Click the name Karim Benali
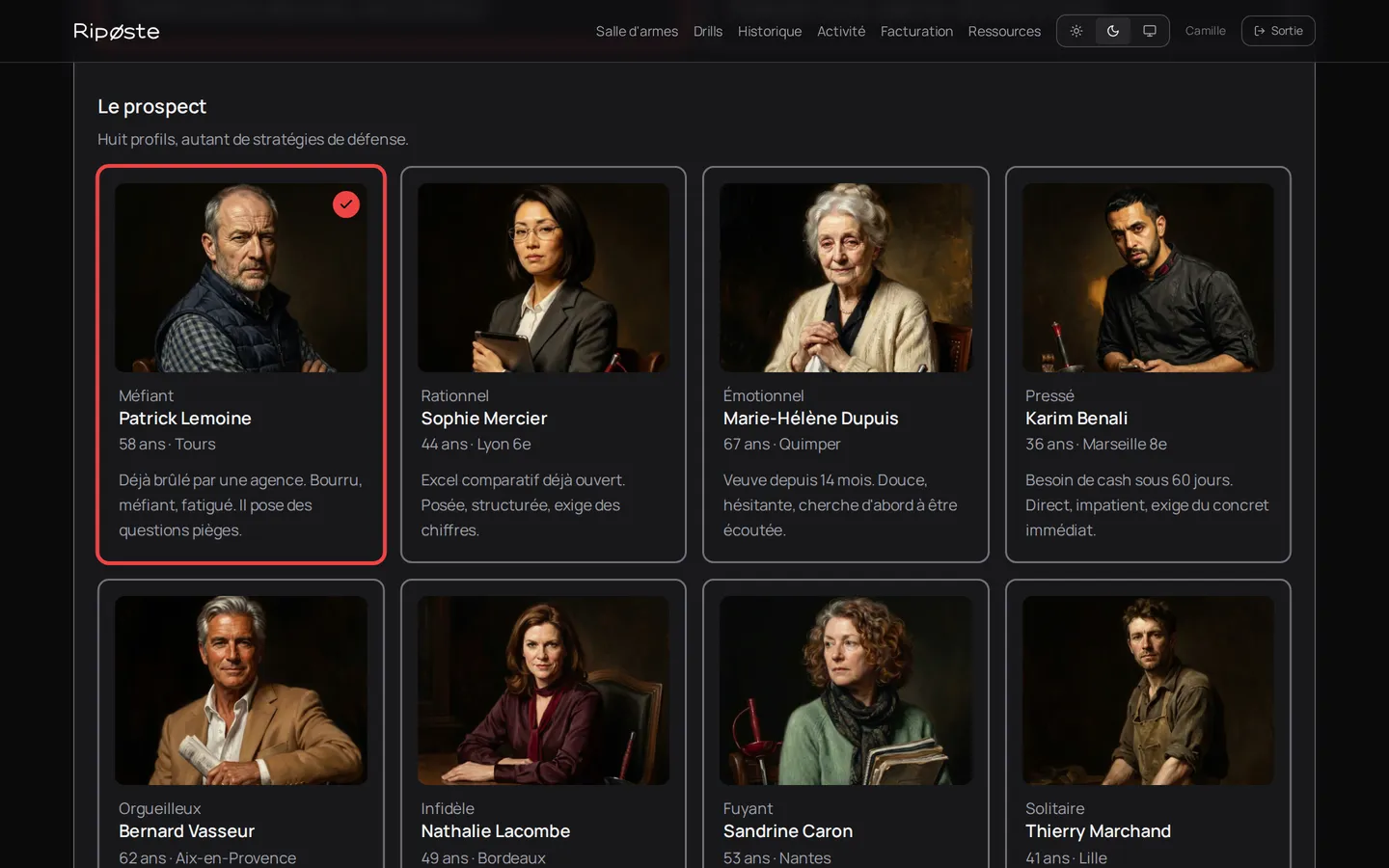 1076,419
